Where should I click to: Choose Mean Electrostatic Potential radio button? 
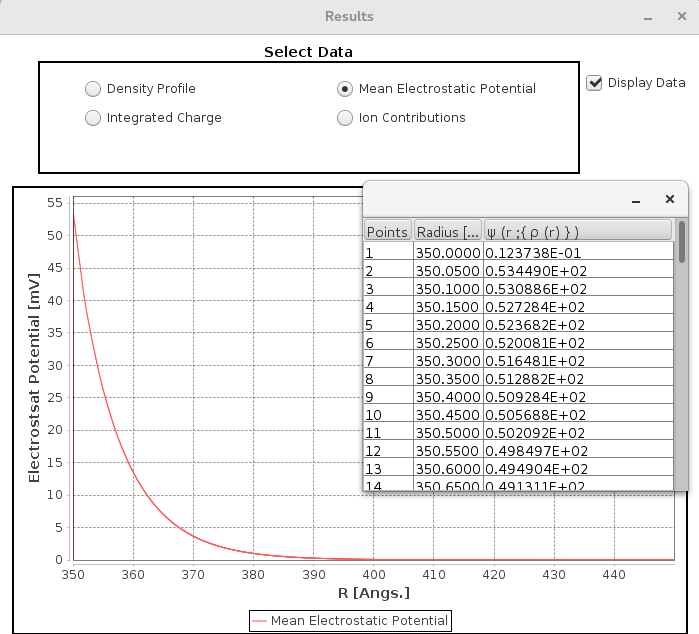coord(344,89)
